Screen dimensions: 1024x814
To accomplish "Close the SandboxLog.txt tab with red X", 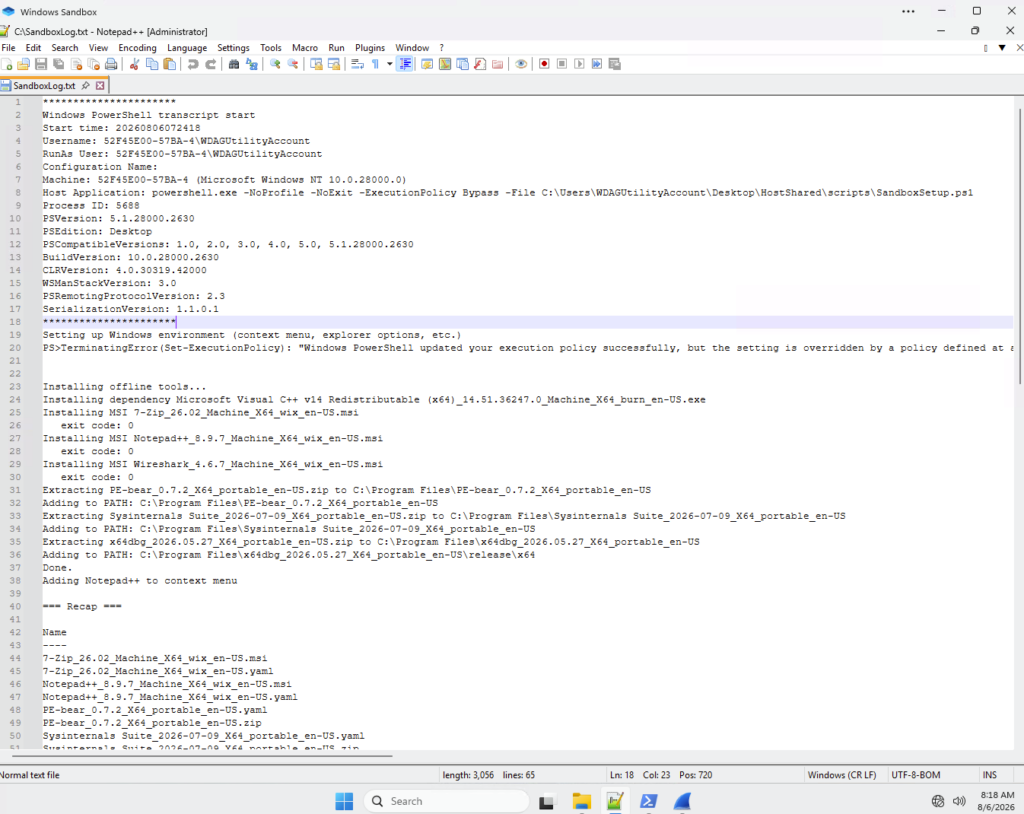I will [x=100, y=86].
